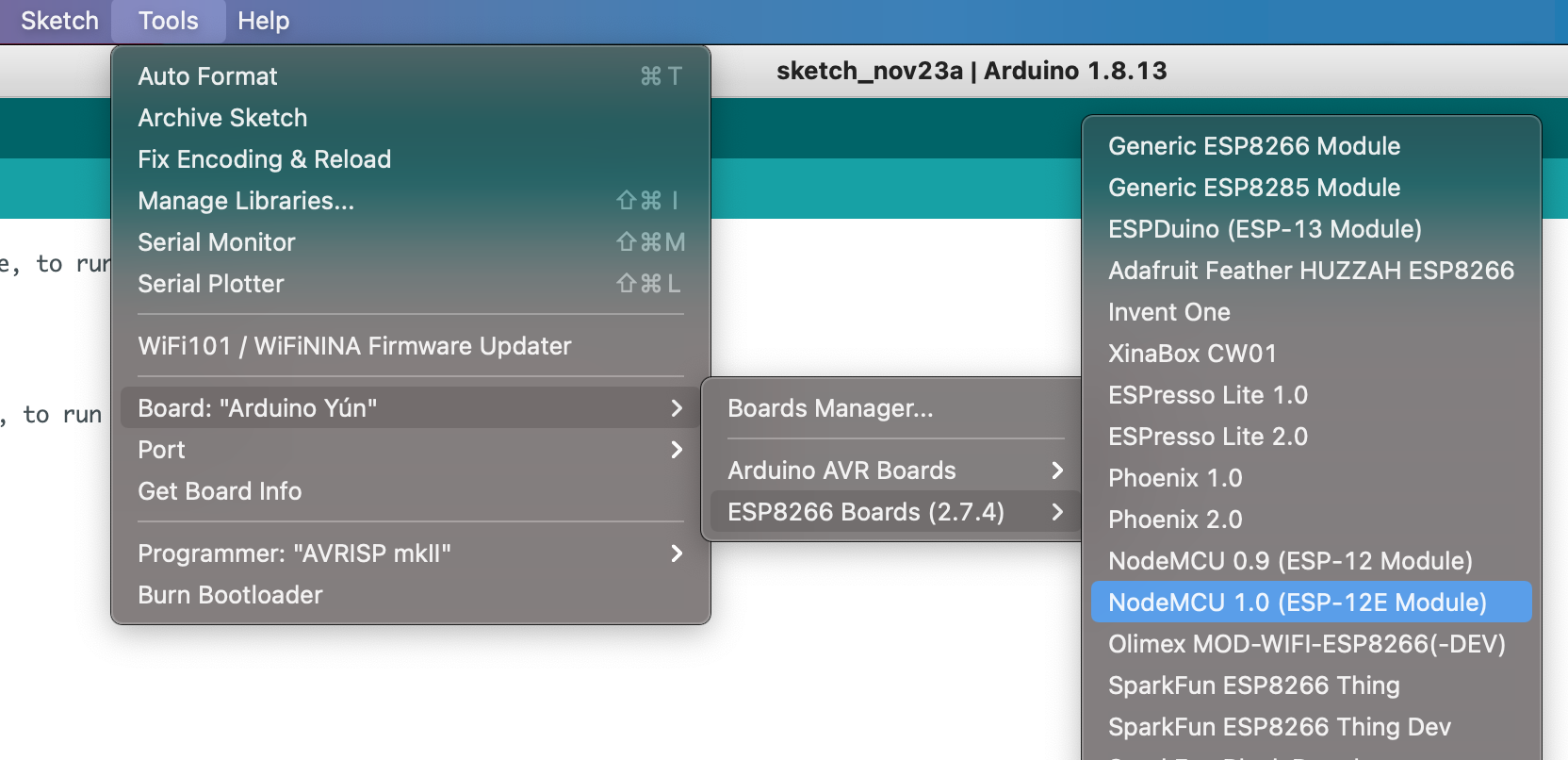The width and height of the screenshot is (1568, 760).
Task: Select NodeMCU 0.9 (ESP-12 Module)
Action: coord(1290,561)
